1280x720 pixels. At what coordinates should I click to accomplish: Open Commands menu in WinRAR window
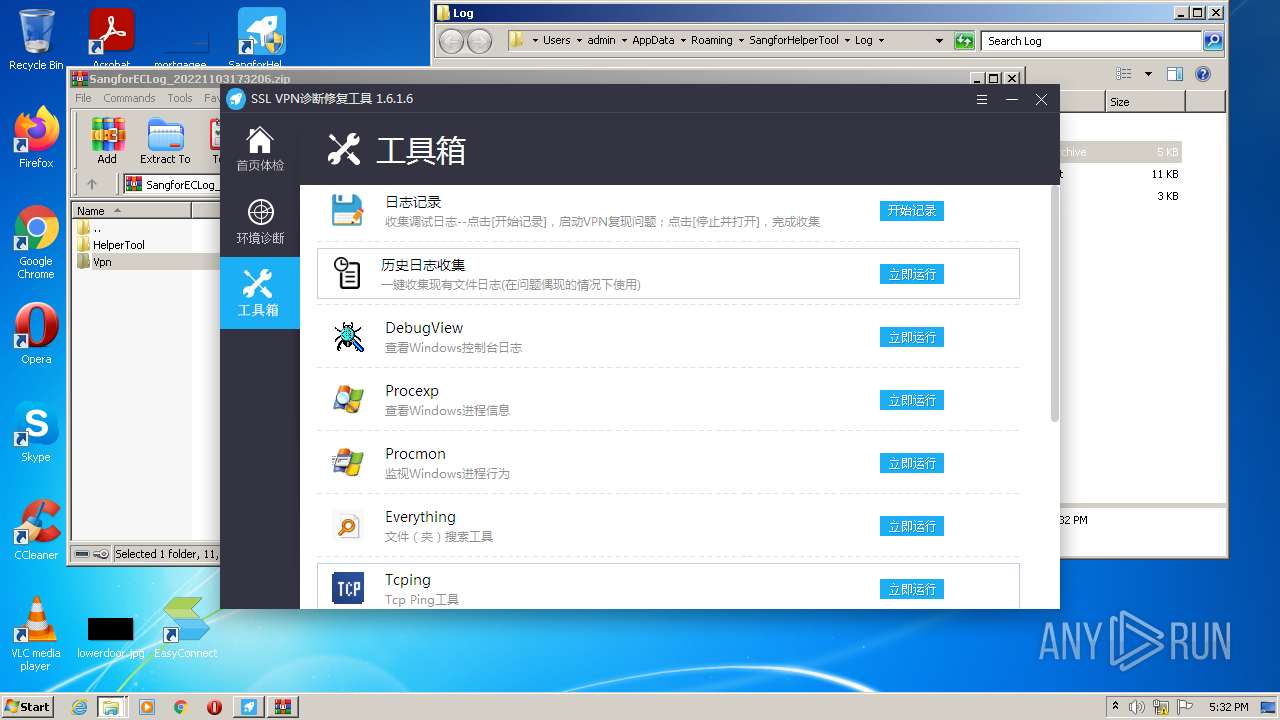(129, 98)
